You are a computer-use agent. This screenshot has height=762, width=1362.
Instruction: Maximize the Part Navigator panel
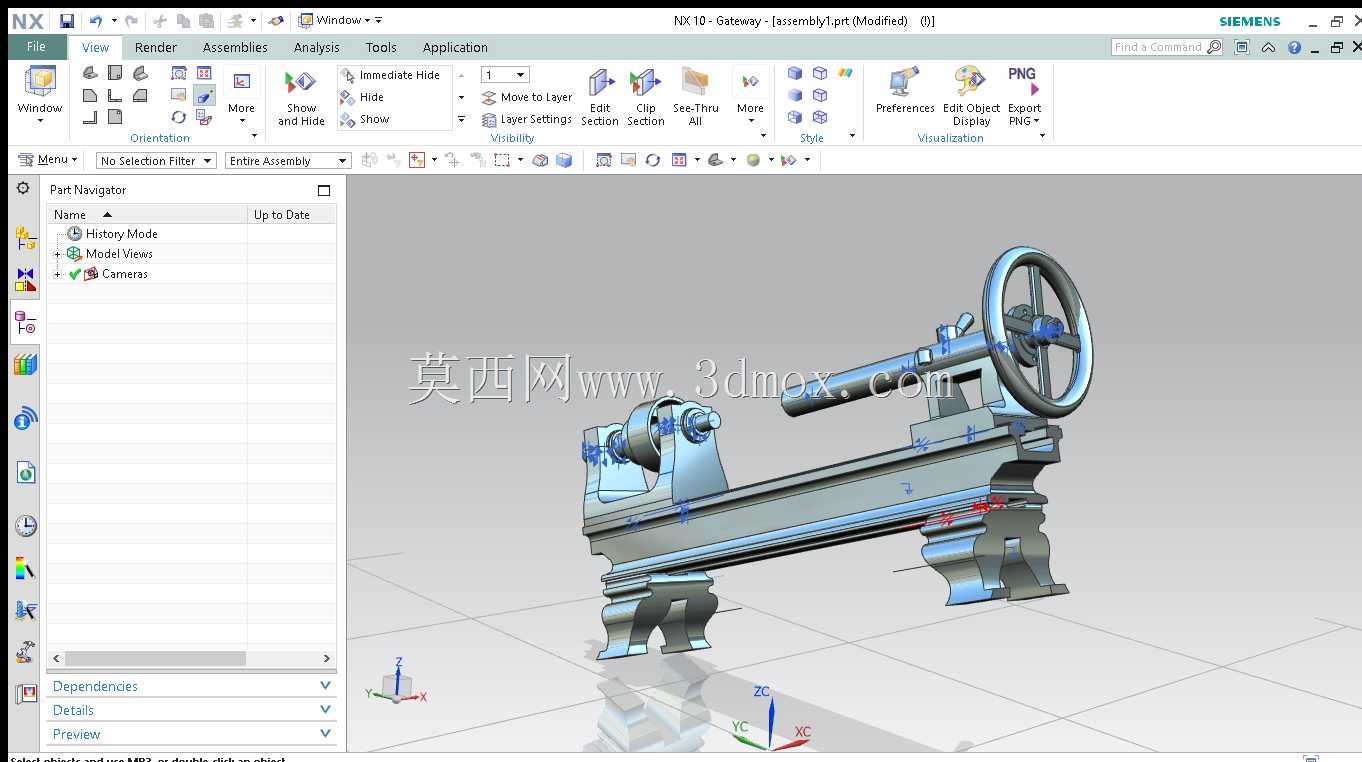pos(324,190)
